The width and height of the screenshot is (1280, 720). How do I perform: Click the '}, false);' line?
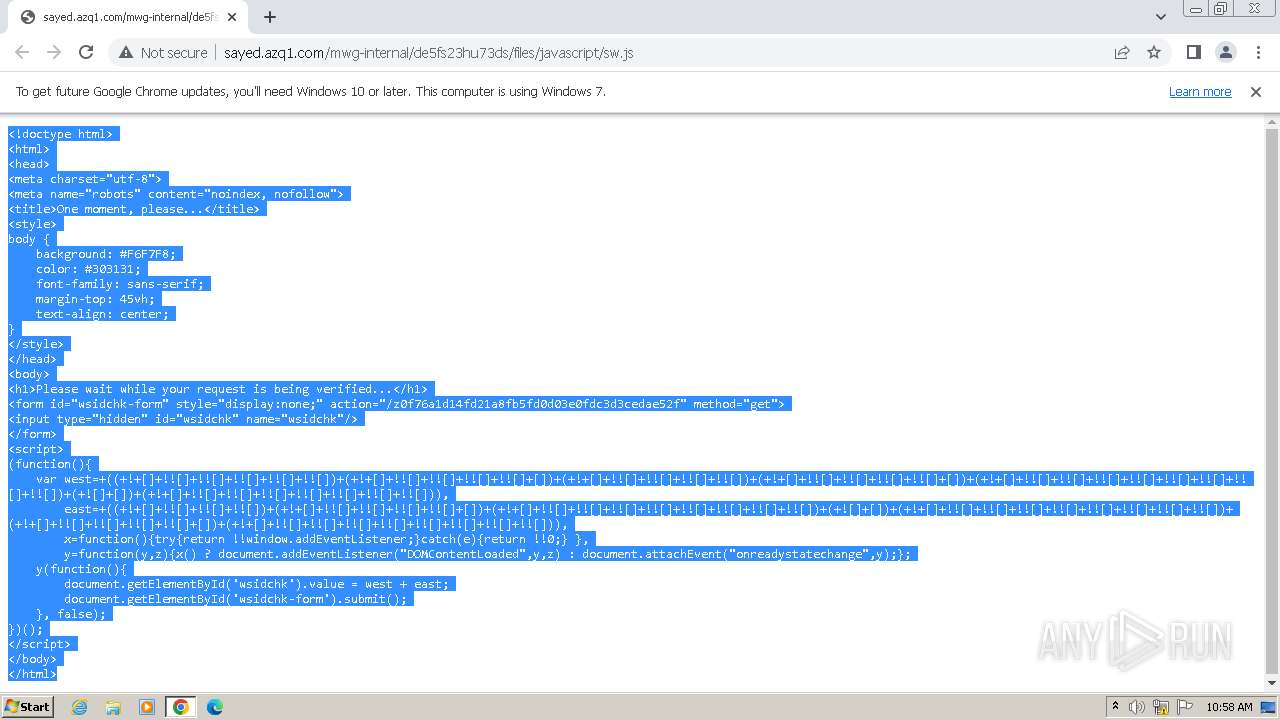pos(71,614)
